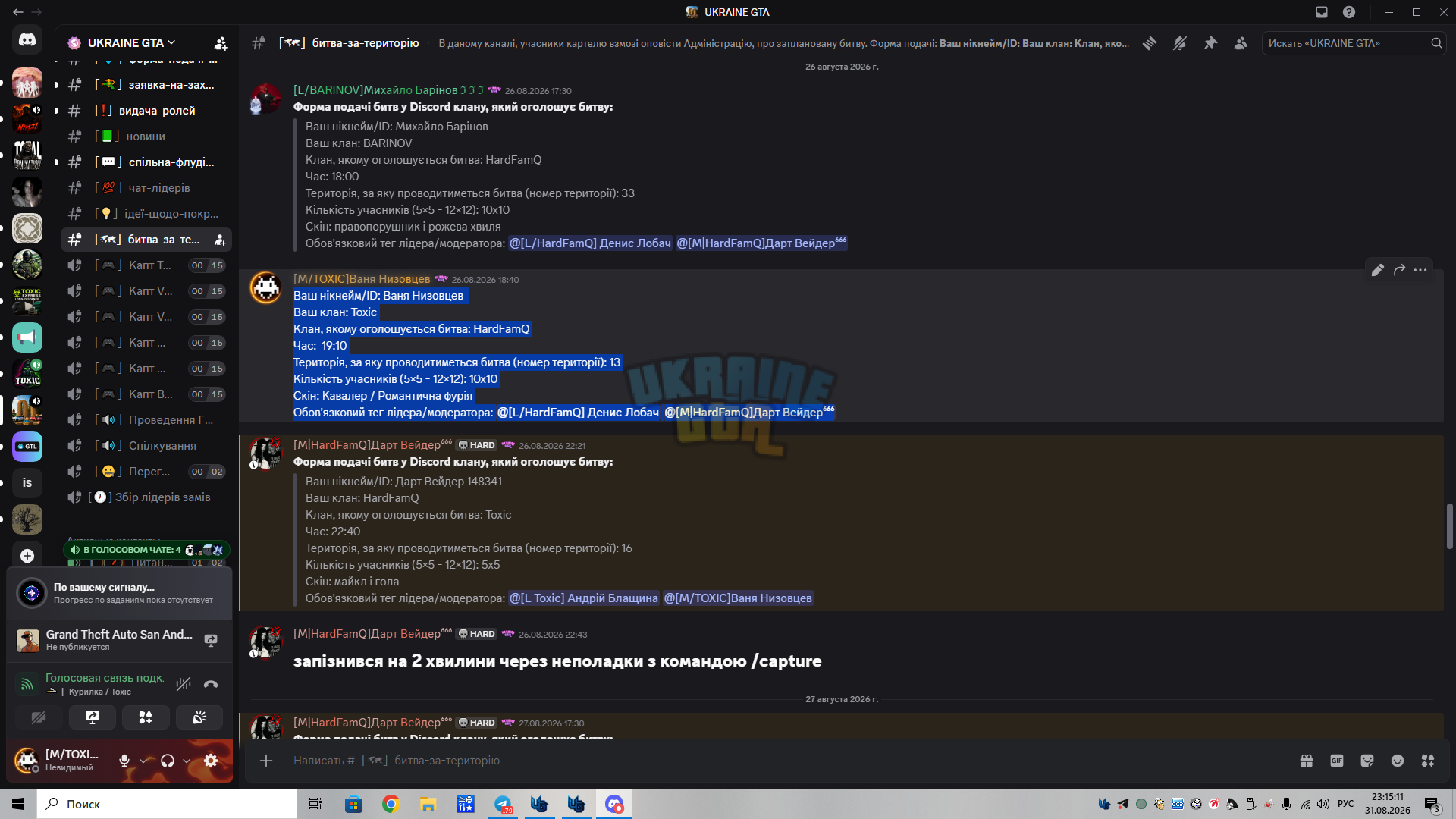This screenshot has height=819, width=1456.
Task: Open the emoji picker
Action: coord(1398,761)
